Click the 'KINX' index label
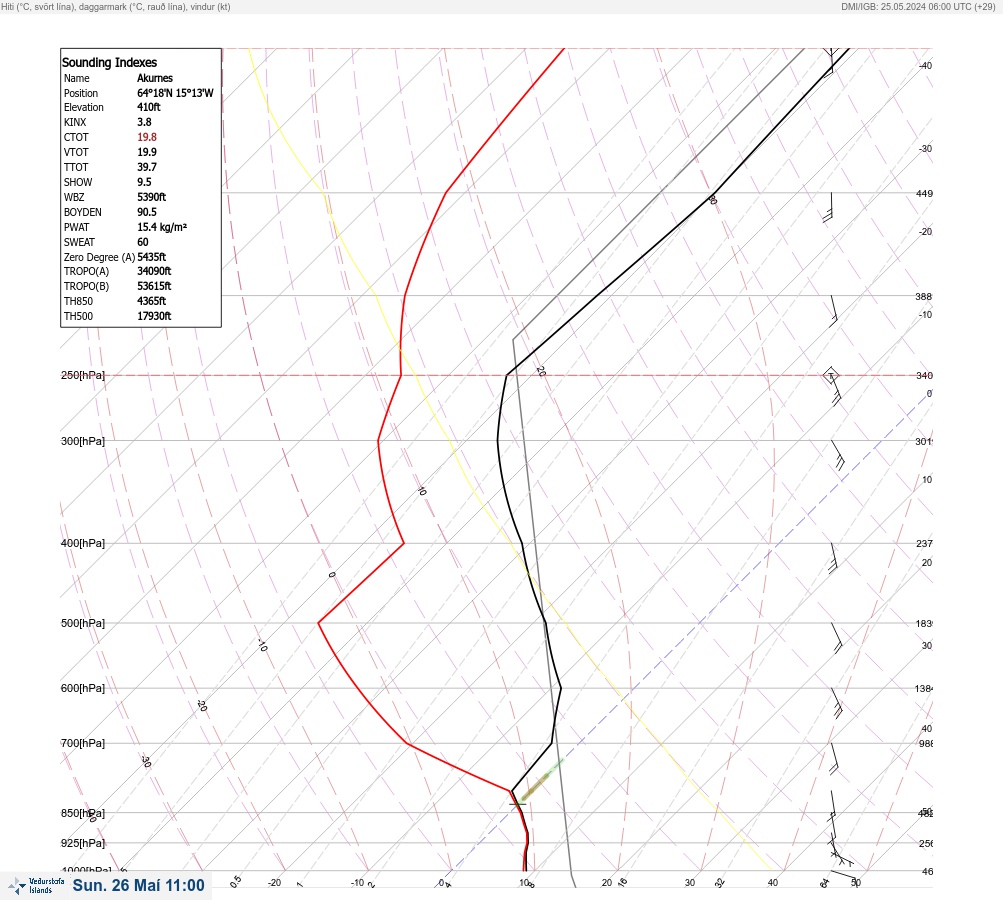Viewport: 1003px width, 900px height. pos(75,122)
